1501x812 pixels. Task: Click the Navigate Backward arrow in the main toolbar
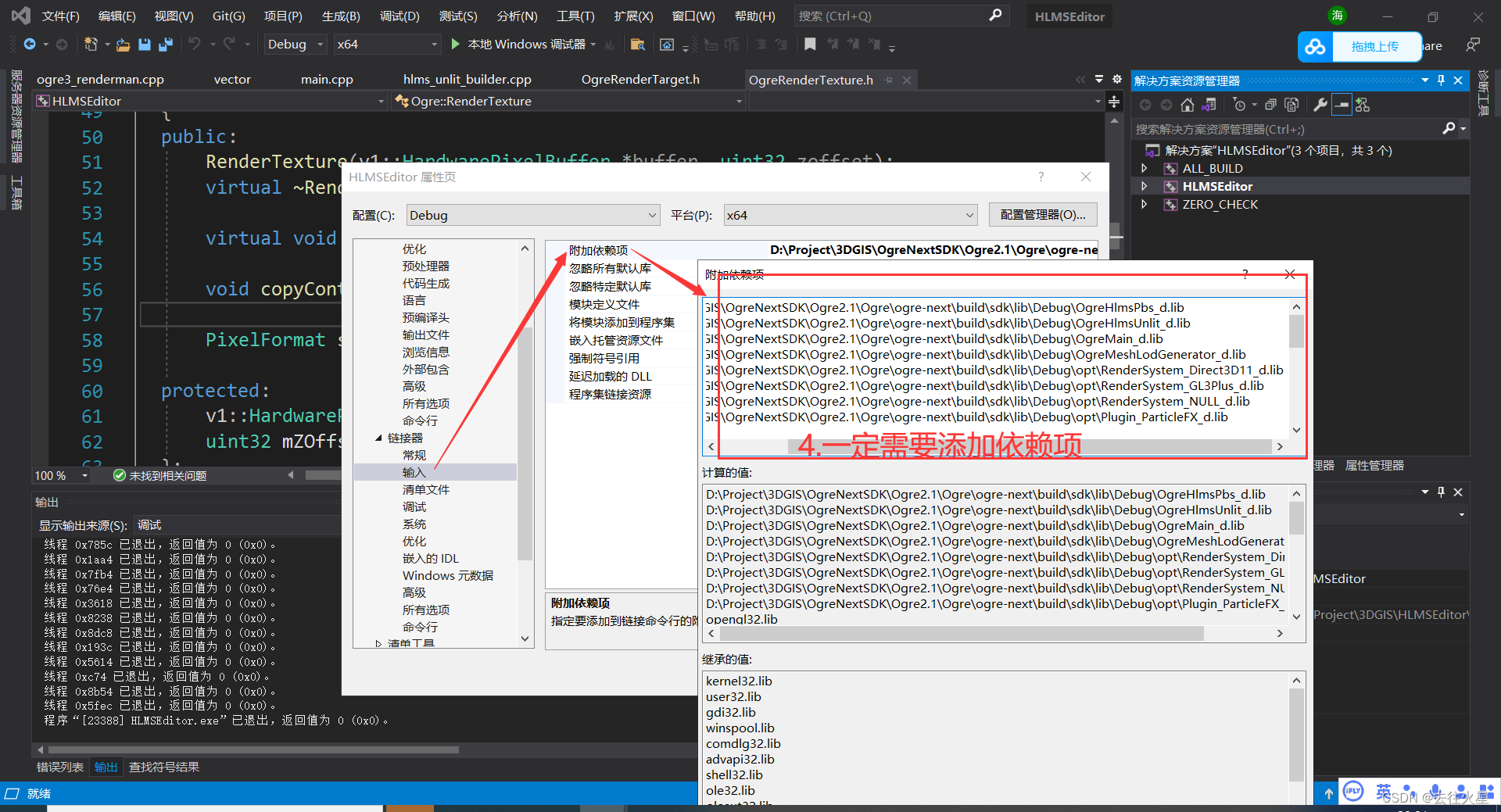[30, 45]
